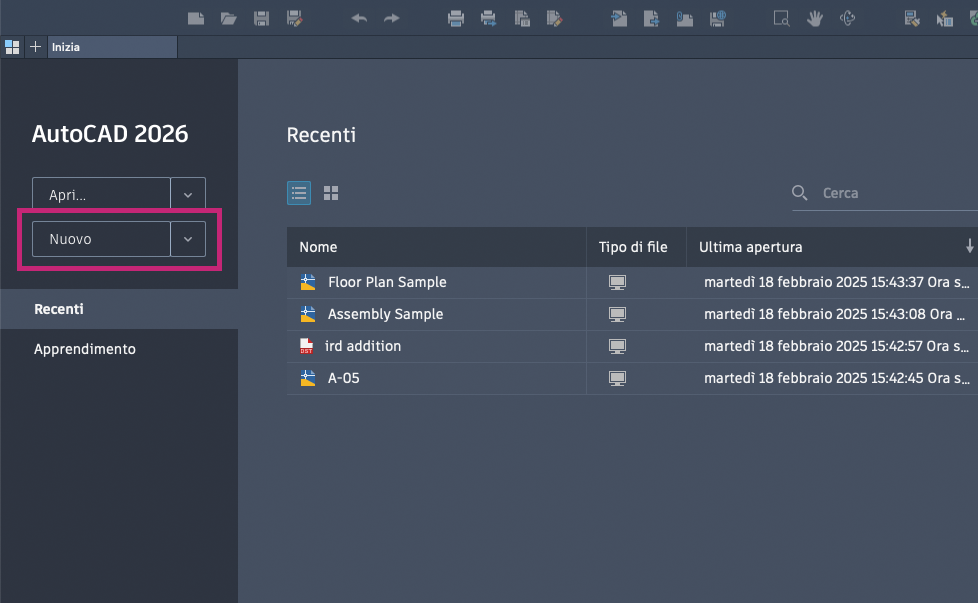Click the Save As icon with pencil
This screenshot has height=603, width=978.
click(294, 19)
